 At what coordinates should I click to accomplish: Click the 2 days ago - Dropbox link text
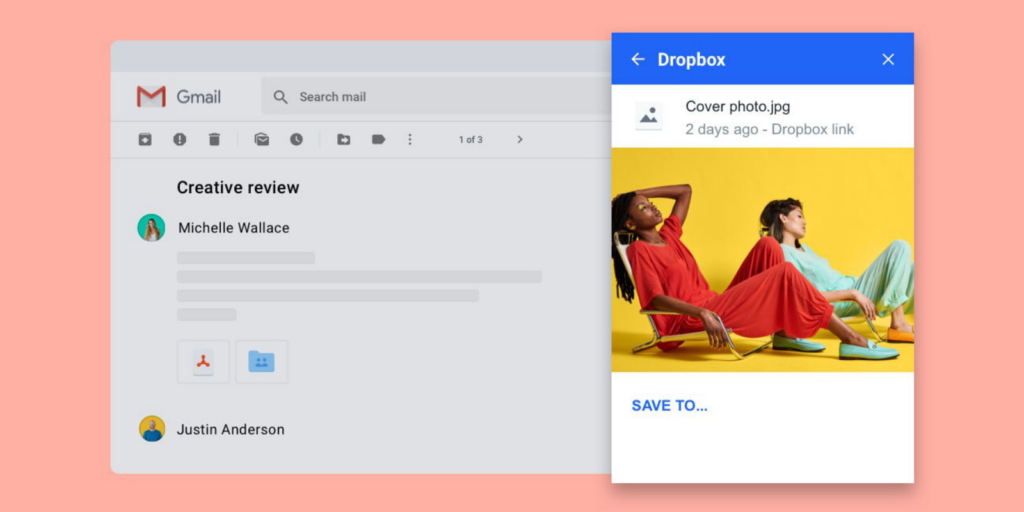[769, 129]
